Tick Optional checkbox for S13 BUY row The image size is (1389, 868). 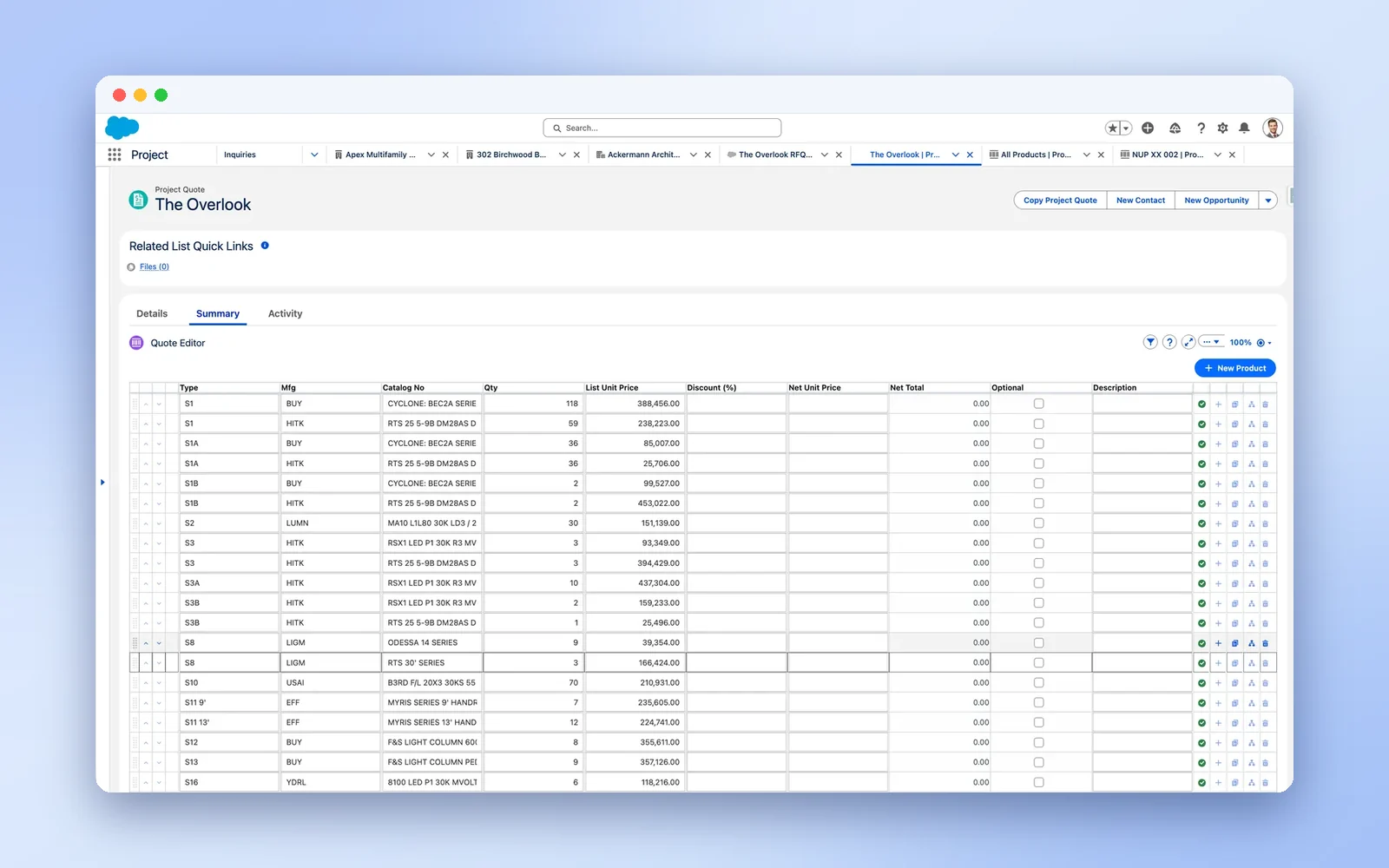click(1038, 762)
